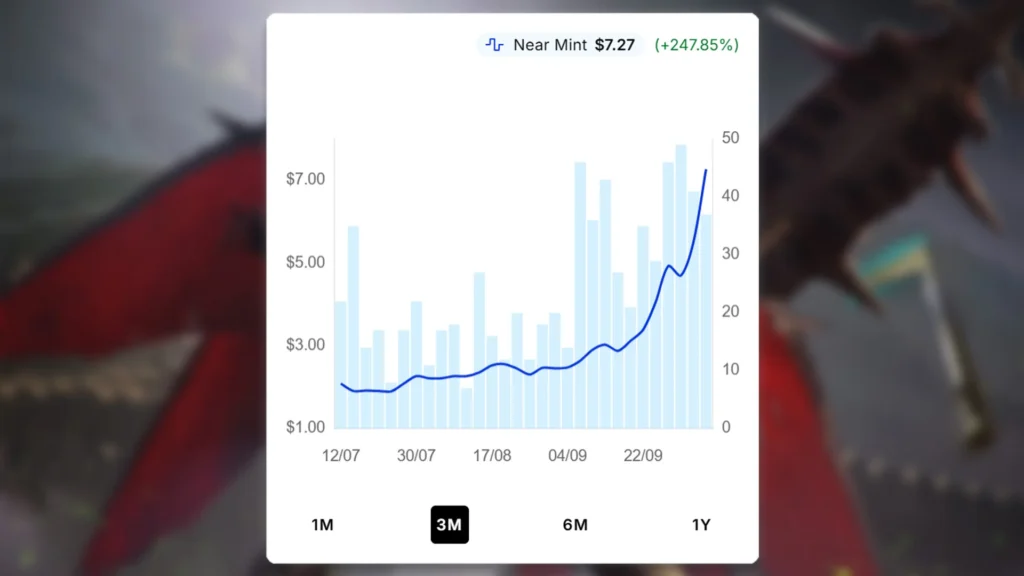Click the green +247.85% change text

pyautogui.click(x=696, y=45)
